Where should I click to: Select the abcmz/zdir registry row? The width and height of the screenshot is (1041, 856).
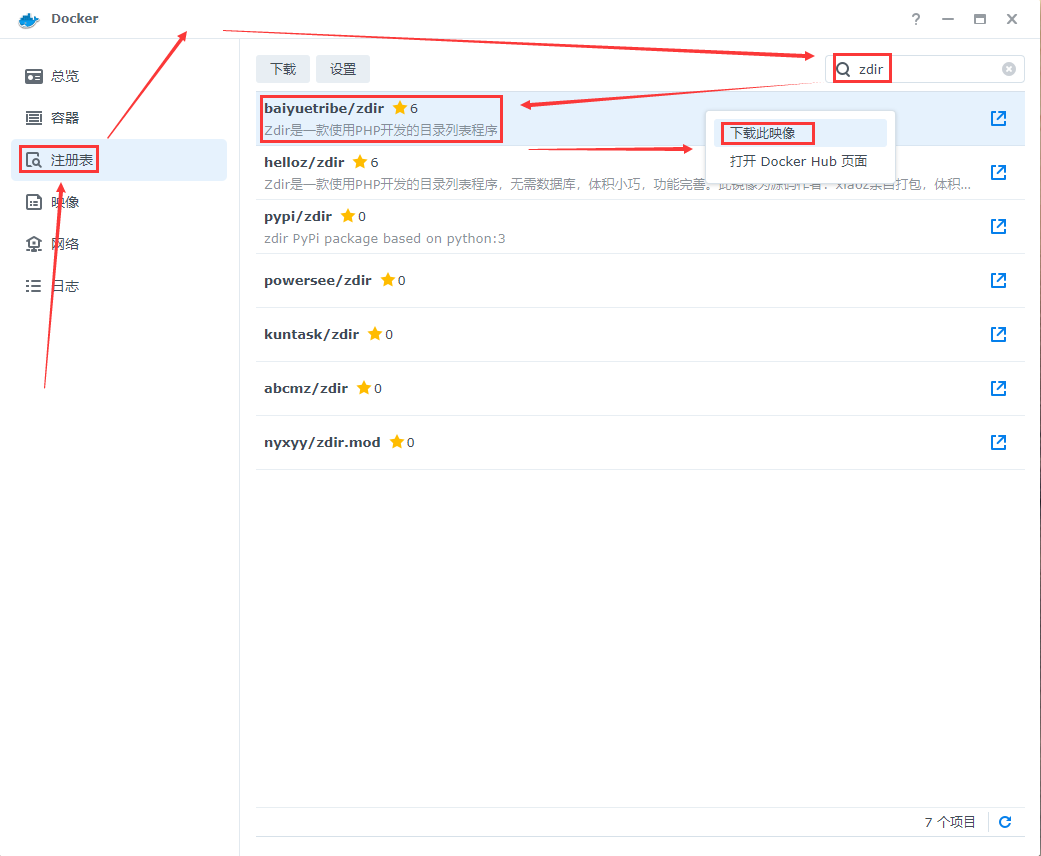click(600, 388)
